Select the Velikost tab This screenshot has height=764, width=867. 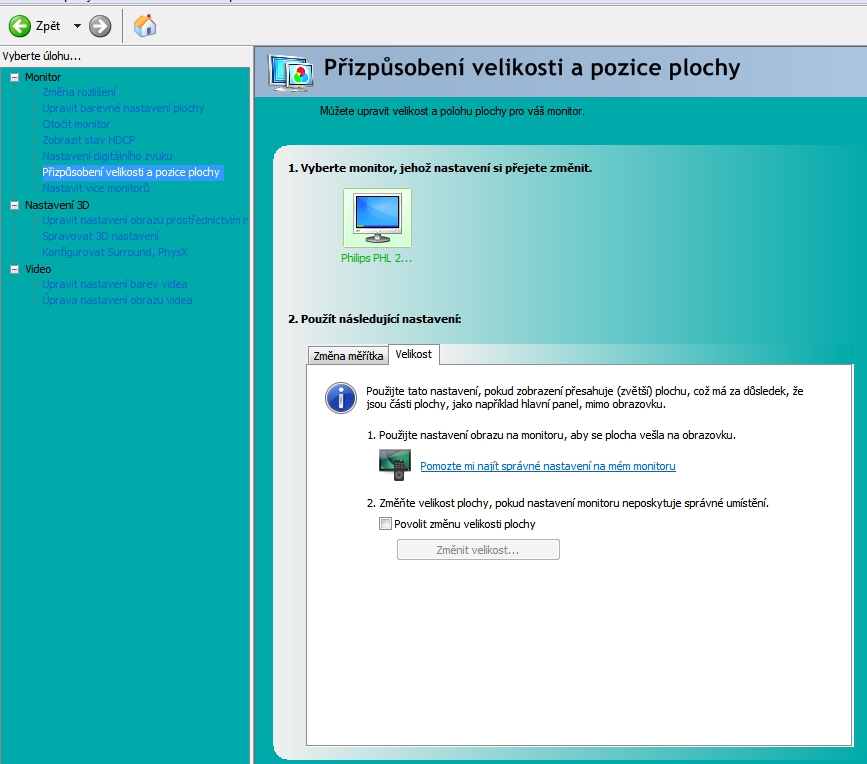[414, 354]
